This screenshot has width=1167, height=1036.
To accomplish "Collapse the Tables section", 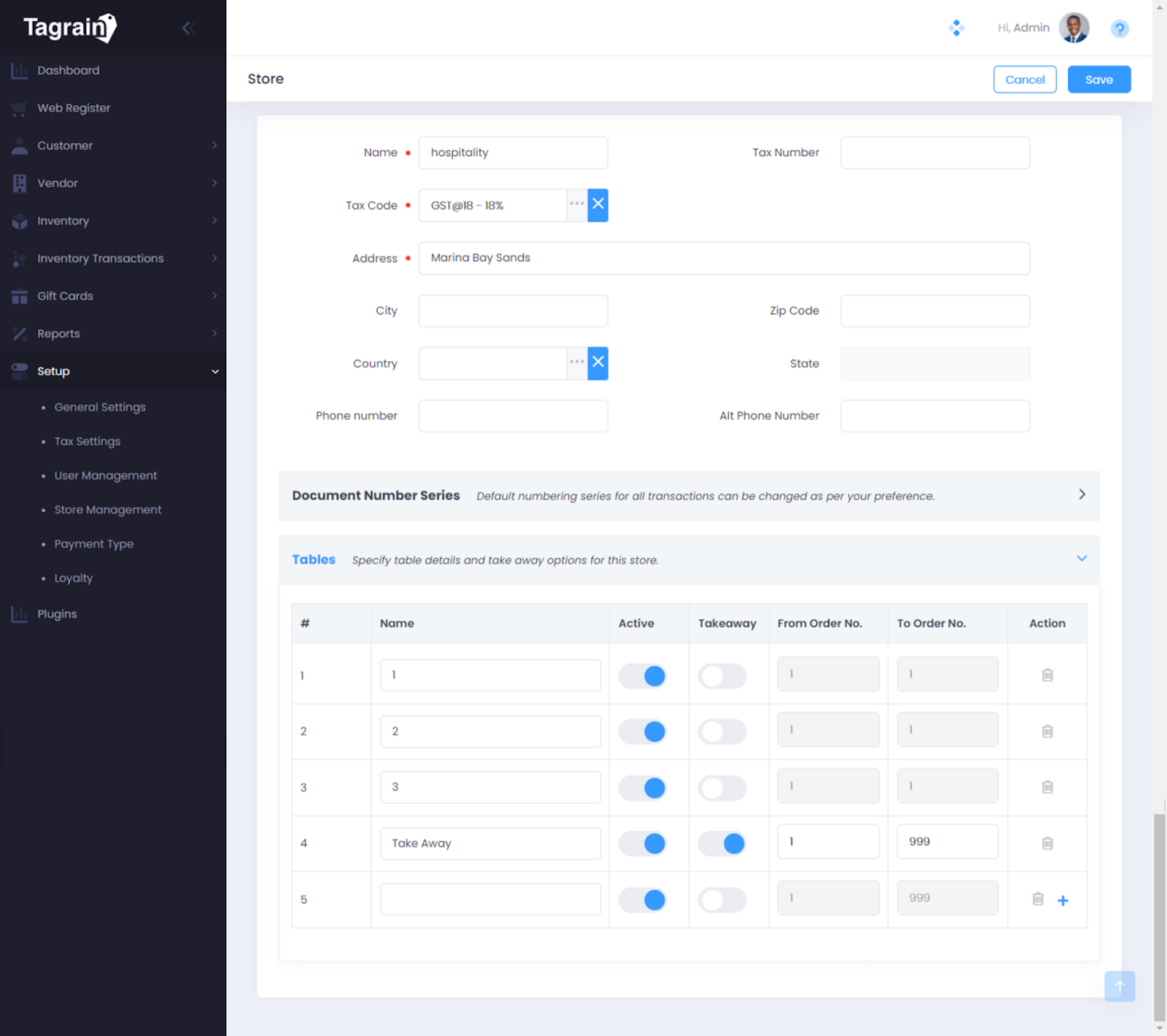I will tap(1082, 559).
